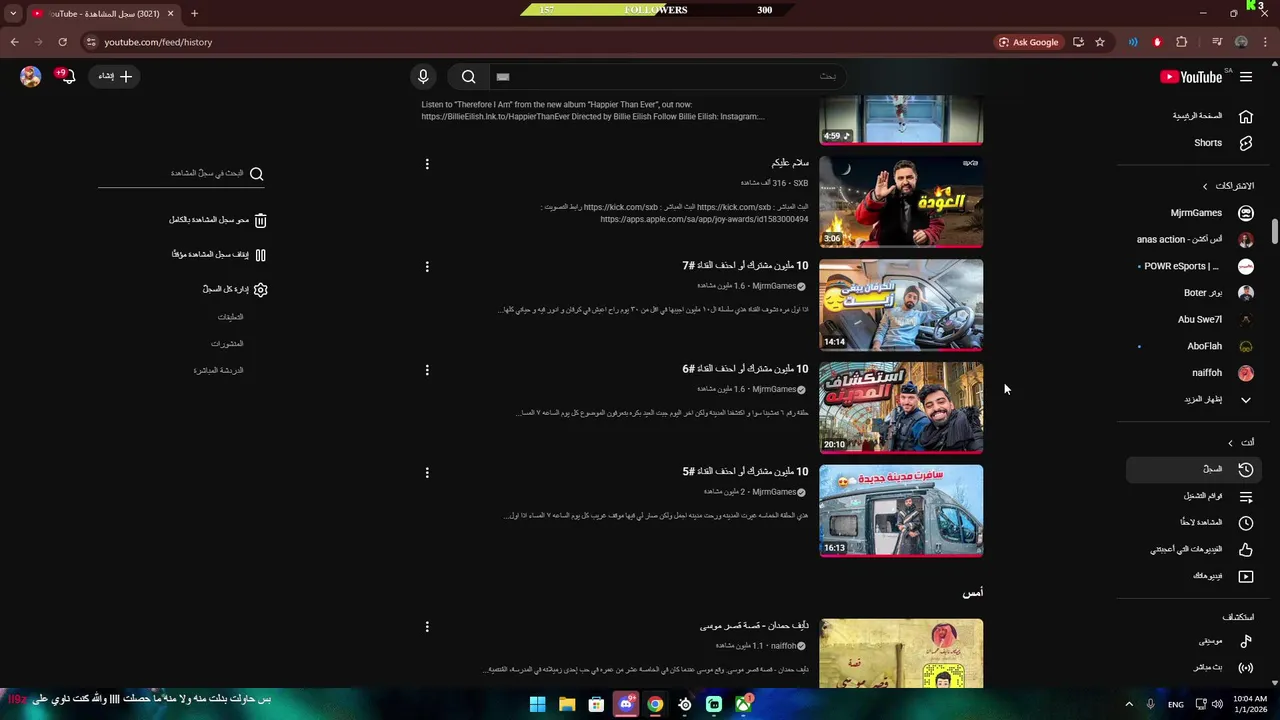Open the Live chat history link
This screenshot has width=1280, height=720.
click(218, 371)
